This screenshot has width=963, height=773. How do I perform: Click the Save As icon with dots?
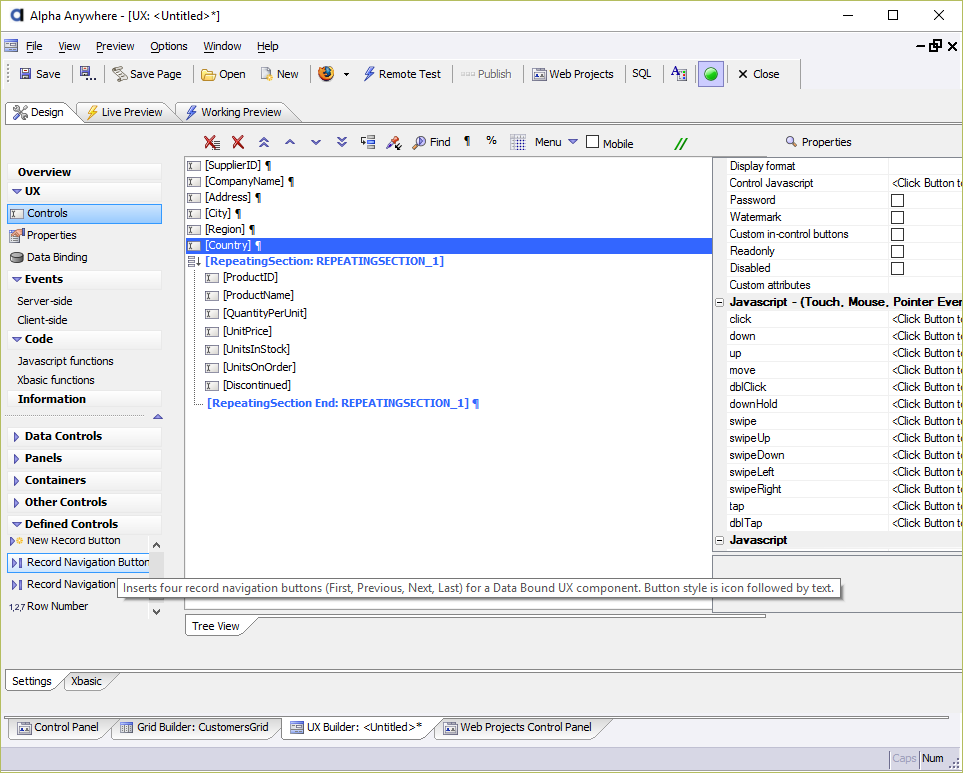tap(88, 74)
